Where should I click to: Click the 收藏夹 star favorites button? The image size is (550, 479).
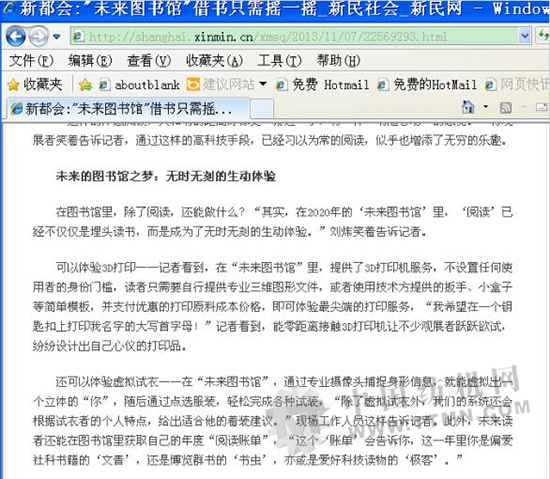(x=35, y=85)
